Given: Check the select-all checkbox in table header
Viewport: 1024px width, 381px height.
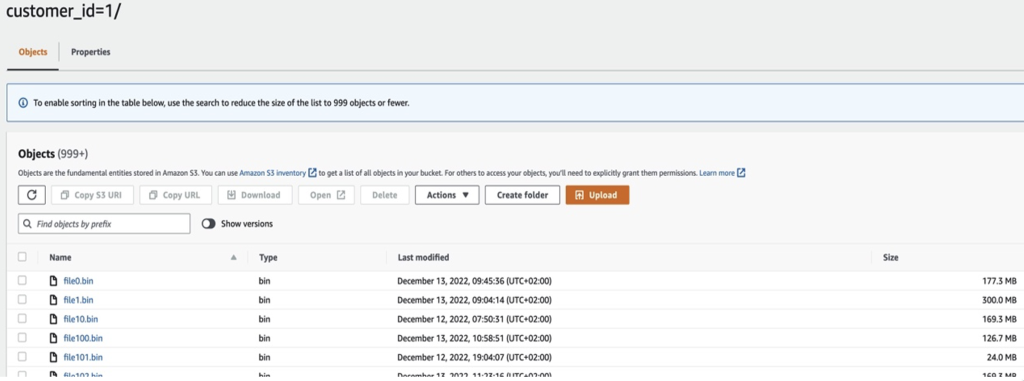Looking at the screenshot, I should pos(22,257).
